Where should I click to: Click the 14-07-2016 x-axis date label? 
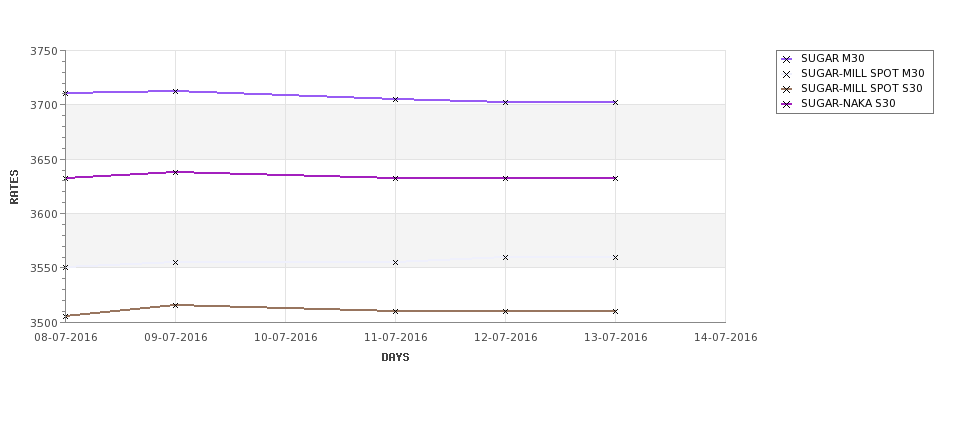pyautogui.click(x=726, y=338)
